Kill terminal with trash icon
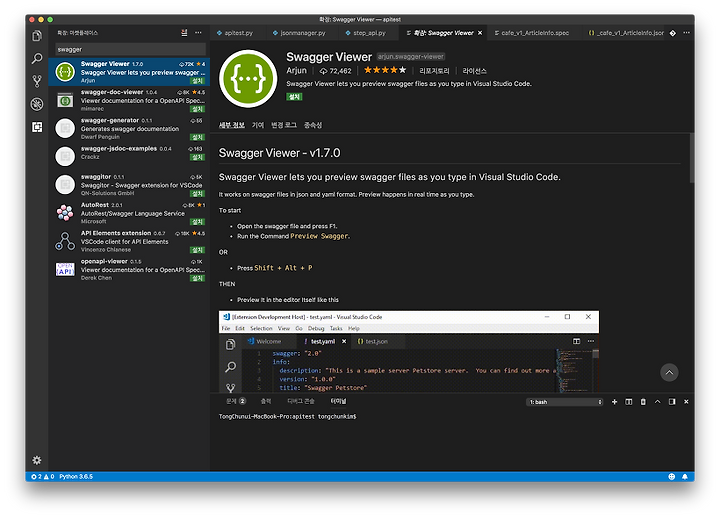This screenshot has width=720, height=518. [643, 402]
